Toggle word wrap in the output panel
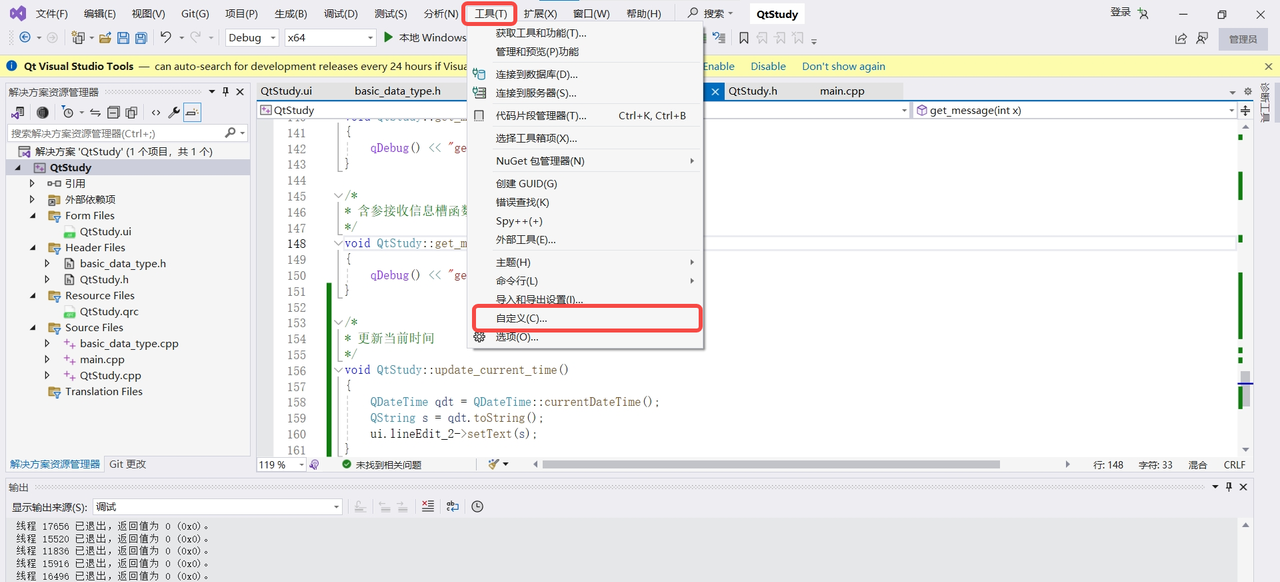 453,507
